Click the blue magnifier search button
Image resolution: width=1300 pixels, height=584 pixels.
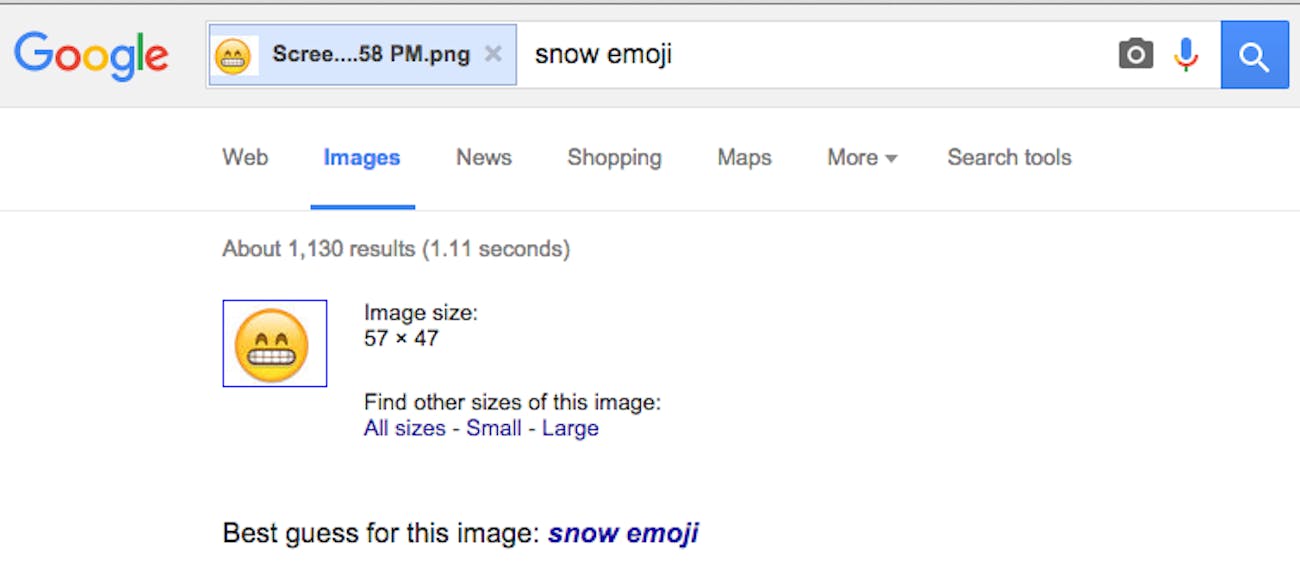click(1254, 55)
